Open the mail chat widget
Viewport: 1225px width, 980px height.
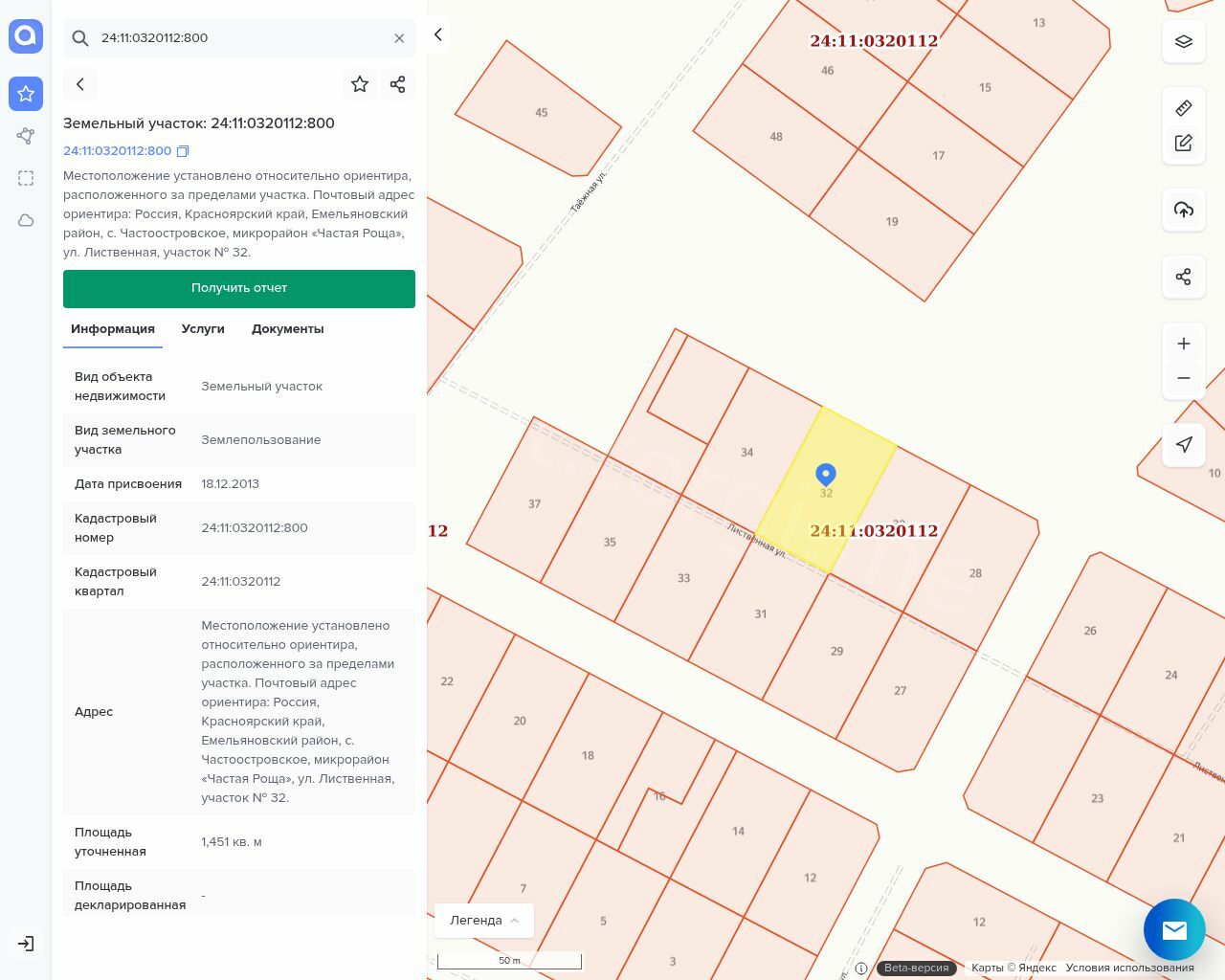point(1174,929)
